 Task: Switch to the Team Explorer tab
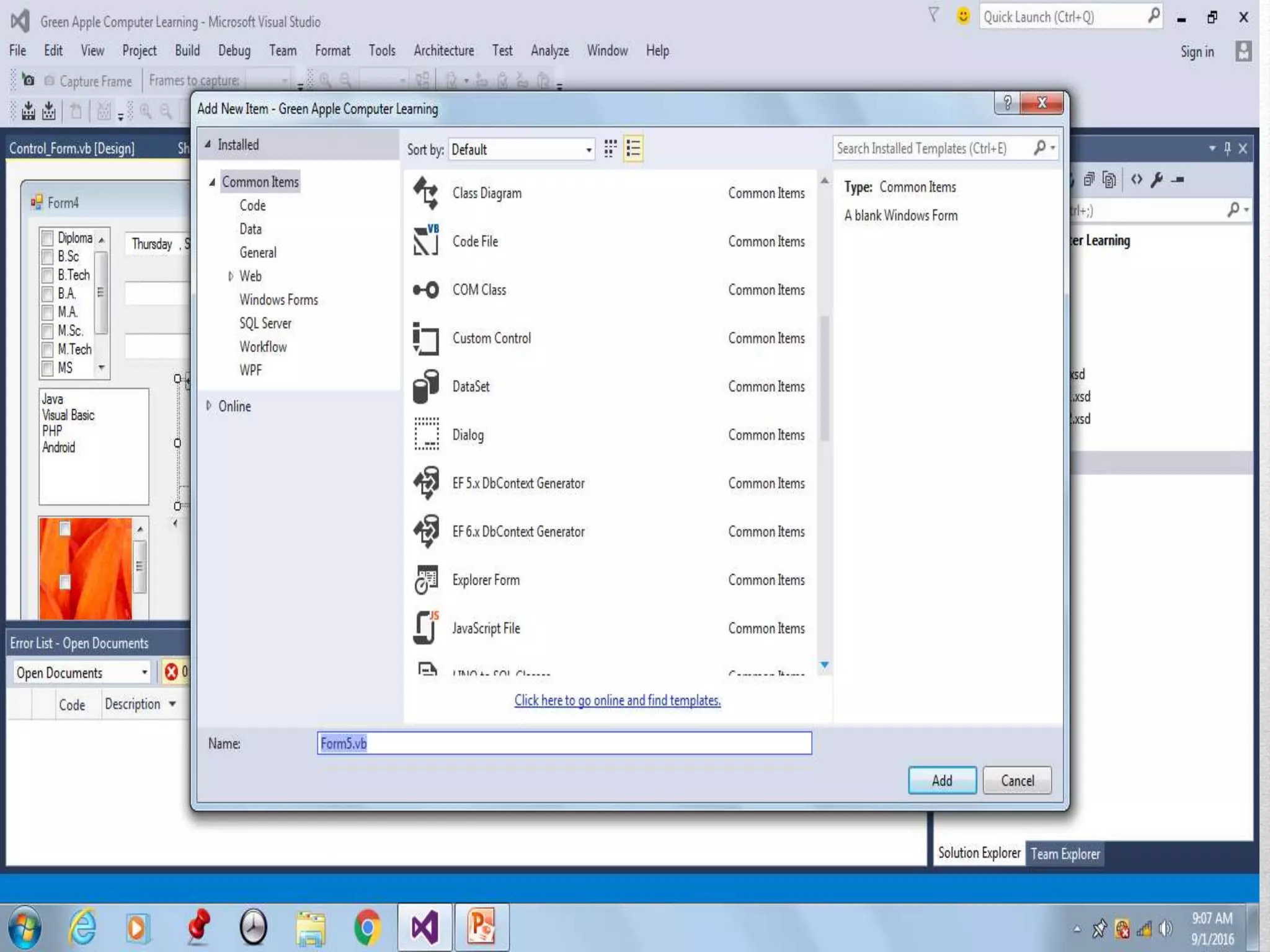point(1065,854)
